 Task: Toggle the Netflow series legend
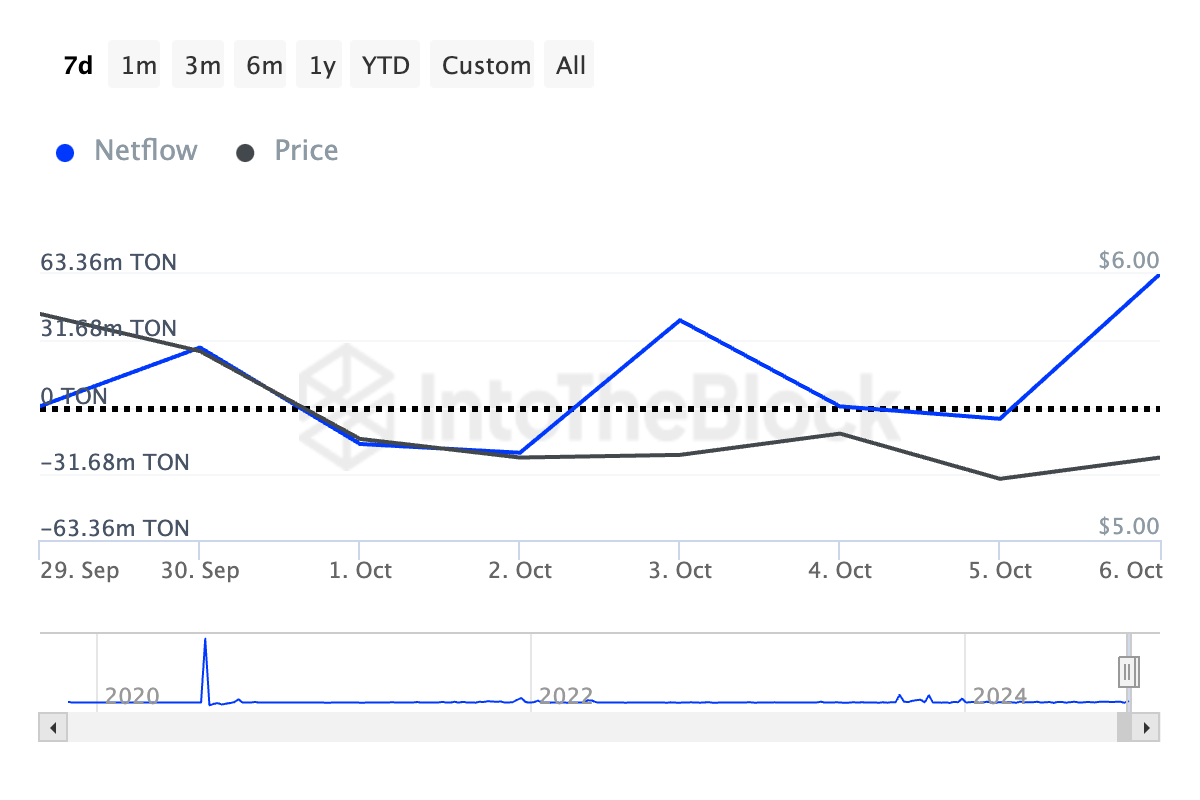tap(146, 151)
